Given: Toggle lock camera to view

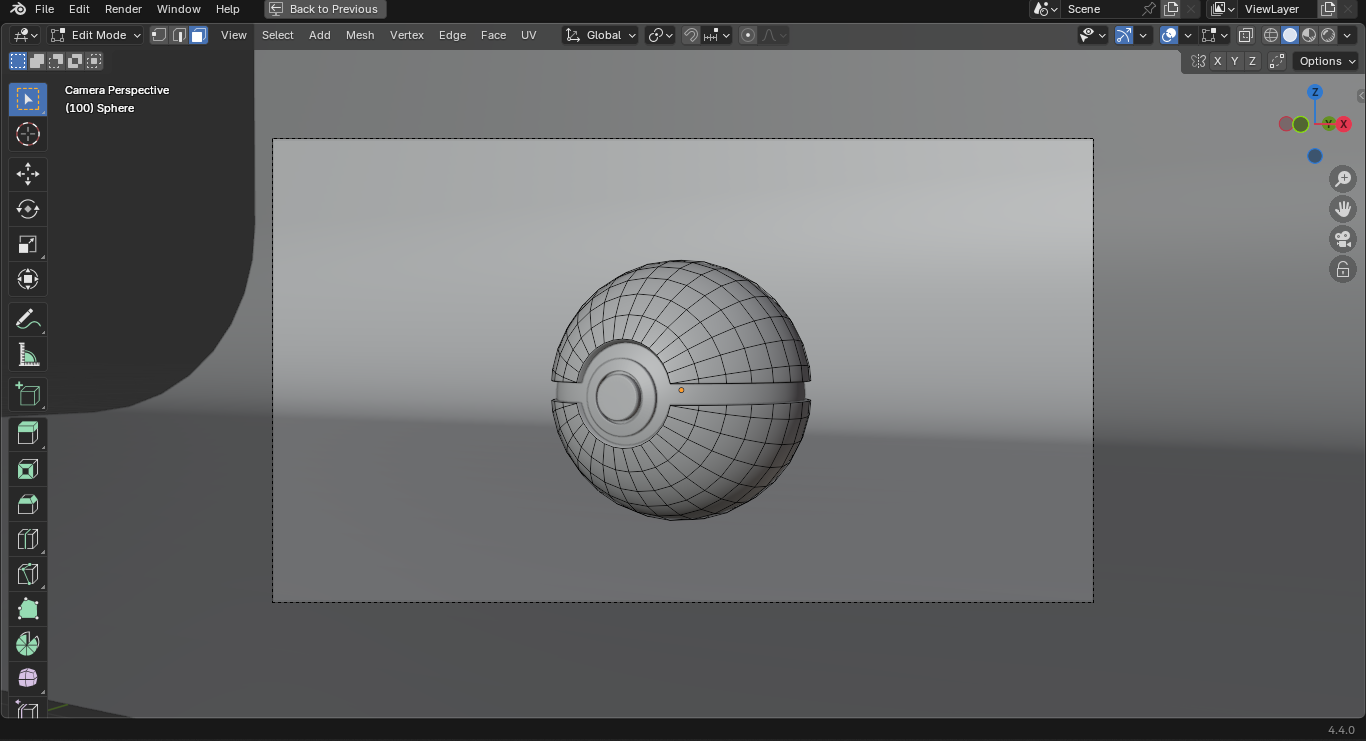Looking at the screenshot, I should click(x=1343, y=269).
